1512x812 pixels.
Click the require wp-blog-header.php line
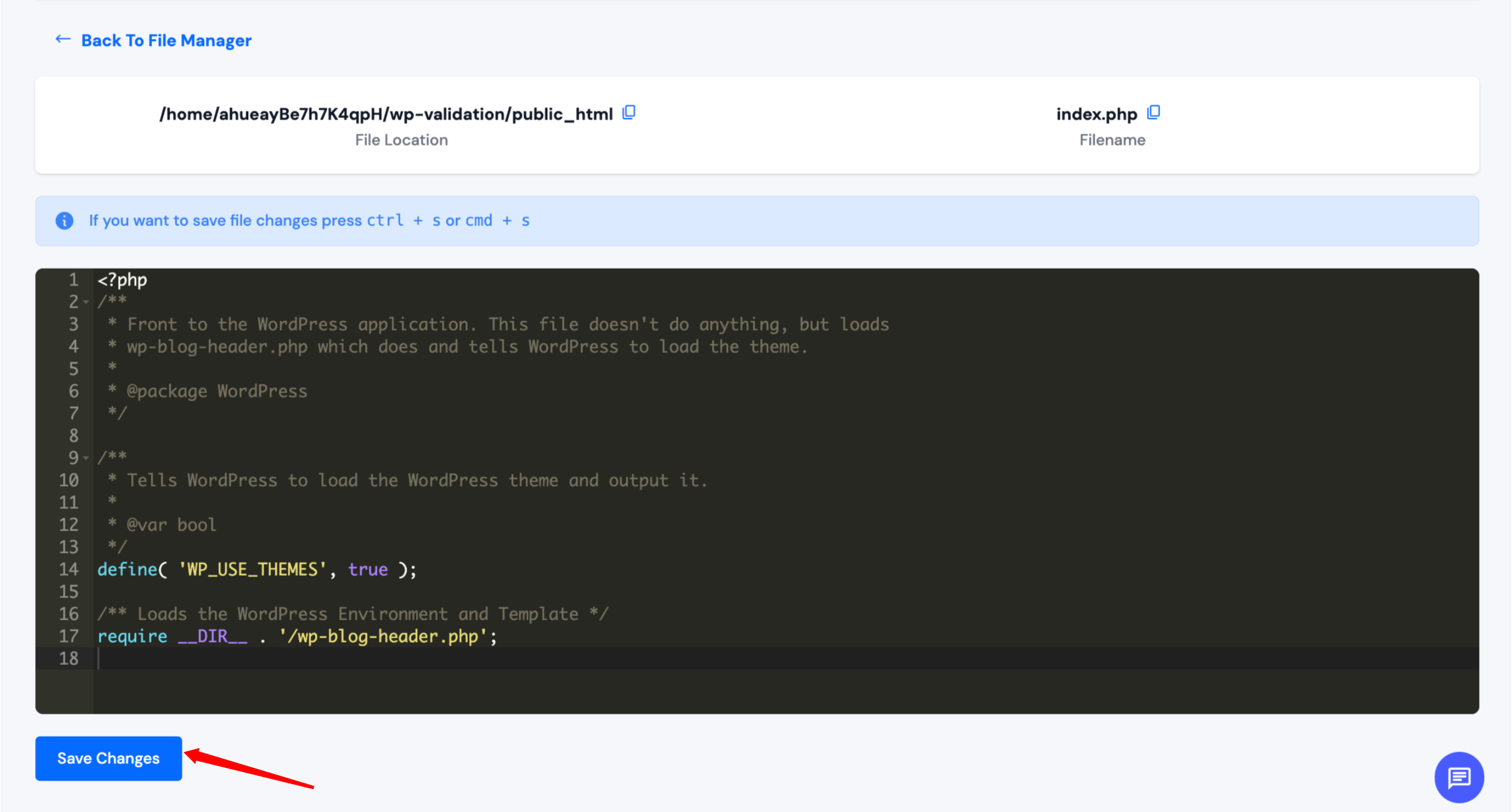tap(296, 636)
